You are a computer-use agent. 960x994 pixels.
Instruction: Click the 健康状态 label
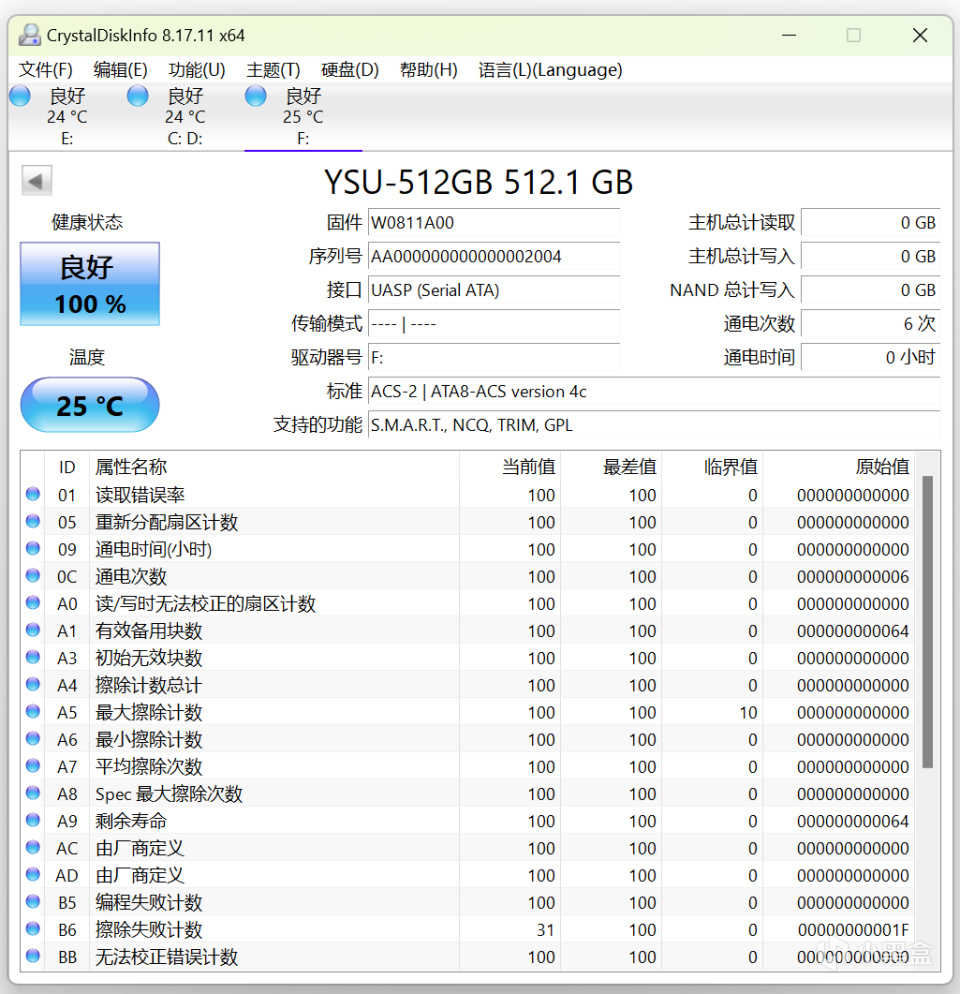(87, 222)
